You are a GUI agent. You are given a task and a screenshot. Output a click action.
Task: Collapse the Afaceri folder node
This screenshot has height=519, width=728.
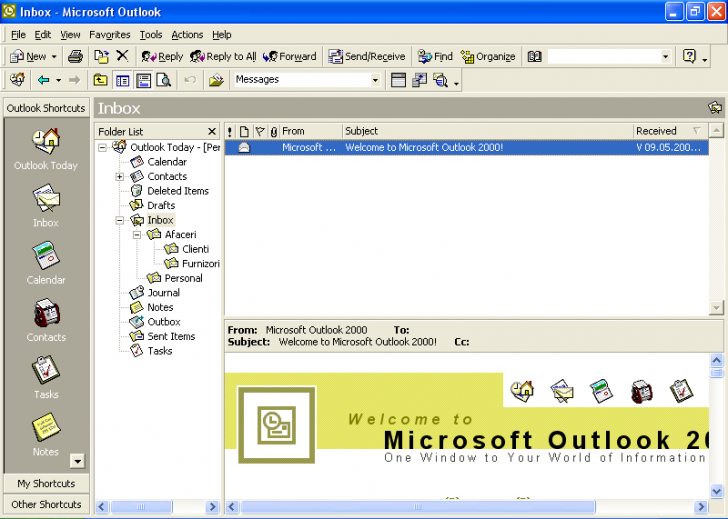click(137, 235)
